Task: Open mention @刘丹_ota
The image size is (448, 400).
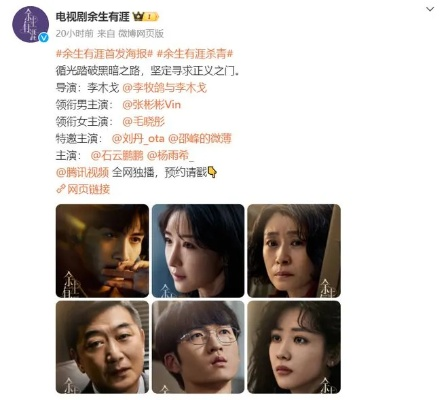Action: pos(138,138)
